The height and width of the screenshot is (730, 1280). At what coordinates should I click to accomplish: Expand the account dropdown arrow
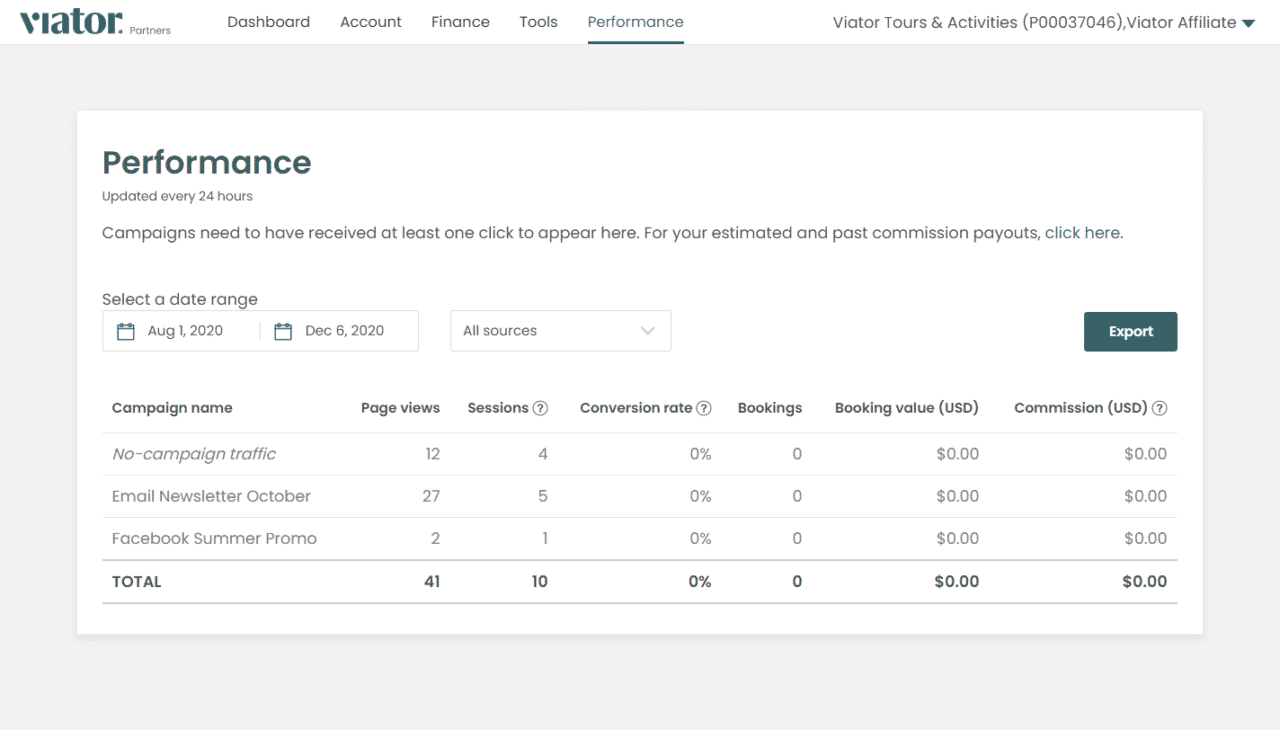tap(1248, 23)
